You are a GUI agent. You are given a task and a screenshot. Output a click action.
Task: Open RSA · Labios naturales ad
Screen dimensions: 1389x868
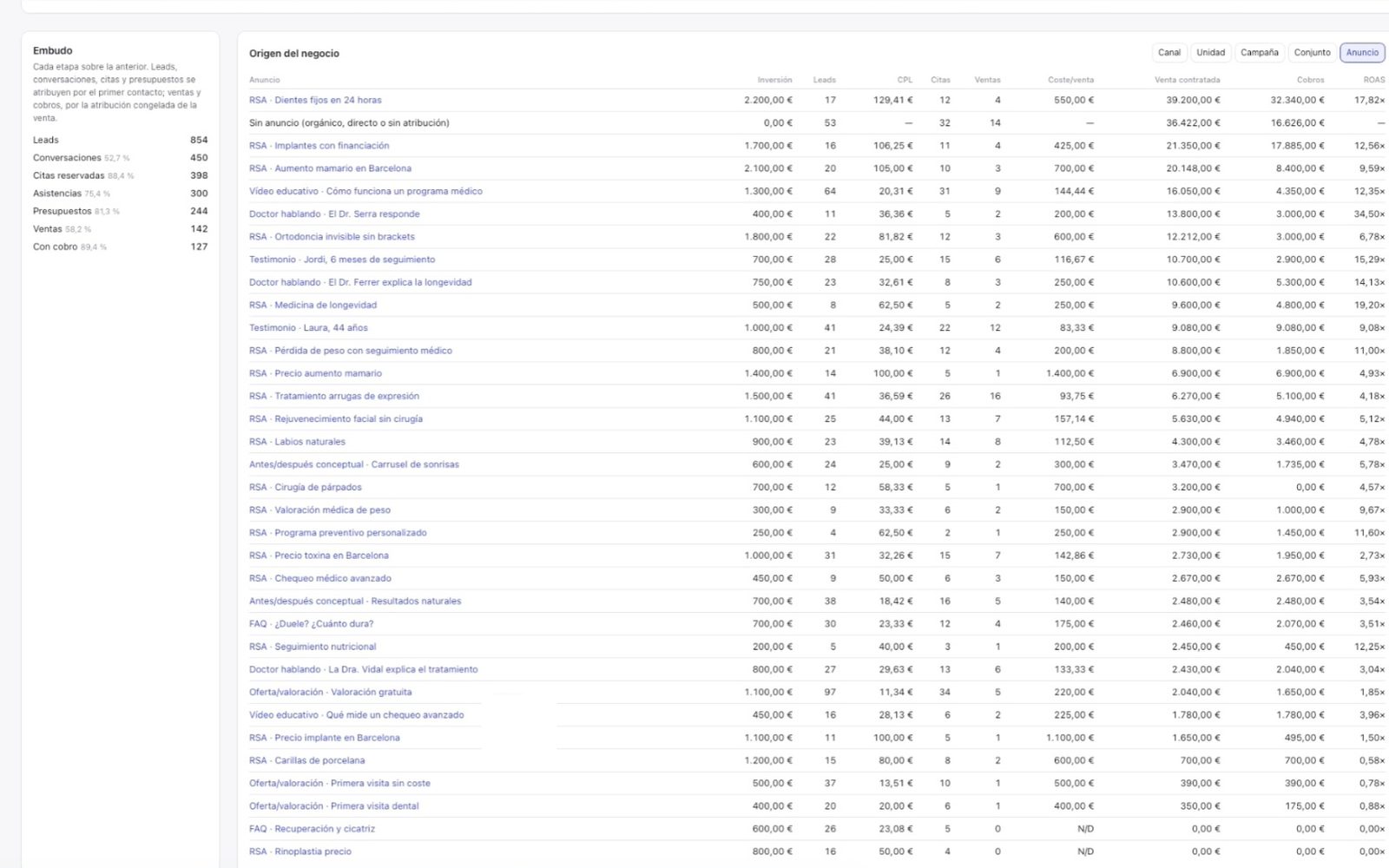click(297, 442)
